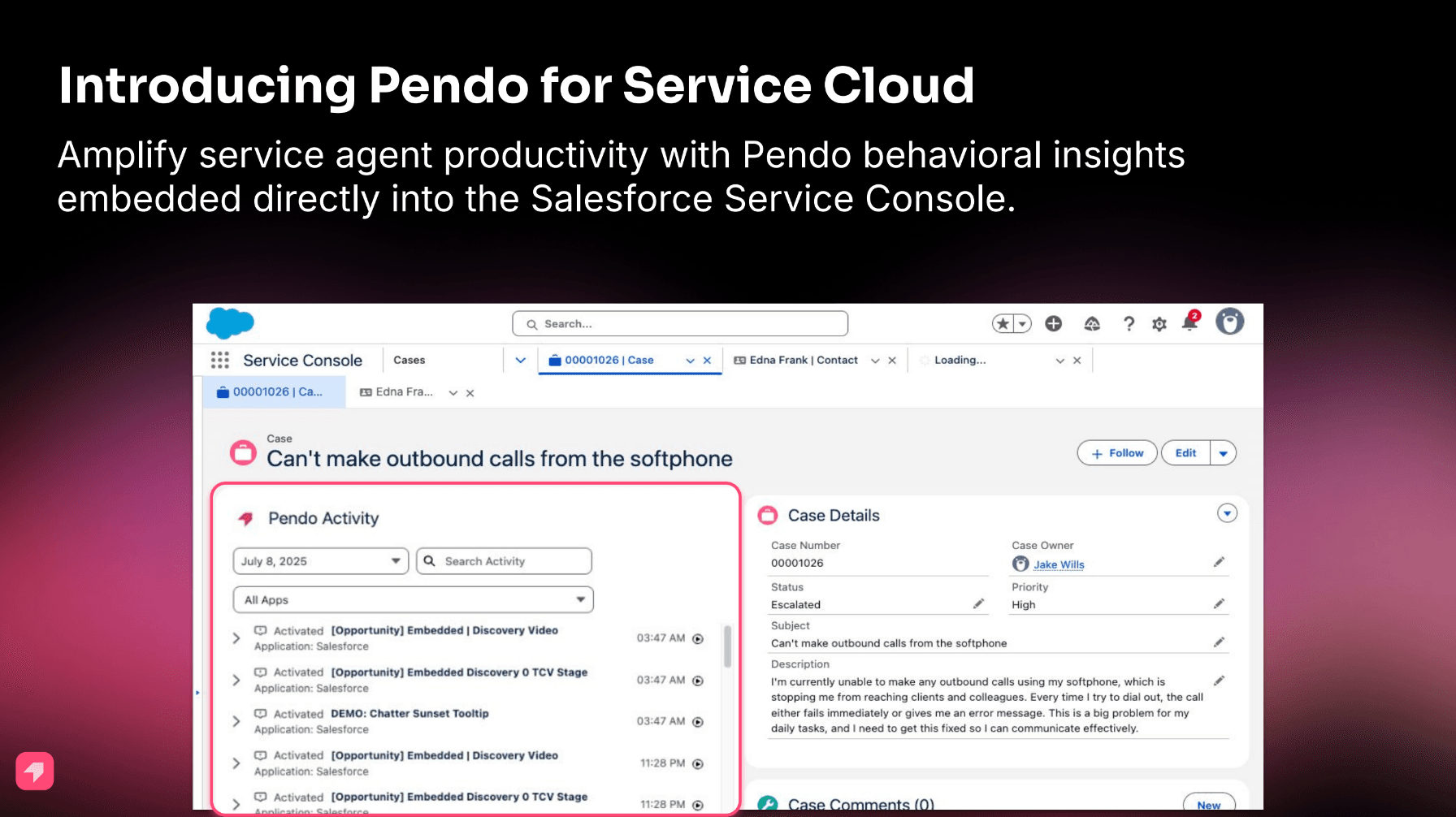Open the 00001026 Case tab dropdown chevron
The height and width of the screenshot is (817, 1456).
pos(690,361)
